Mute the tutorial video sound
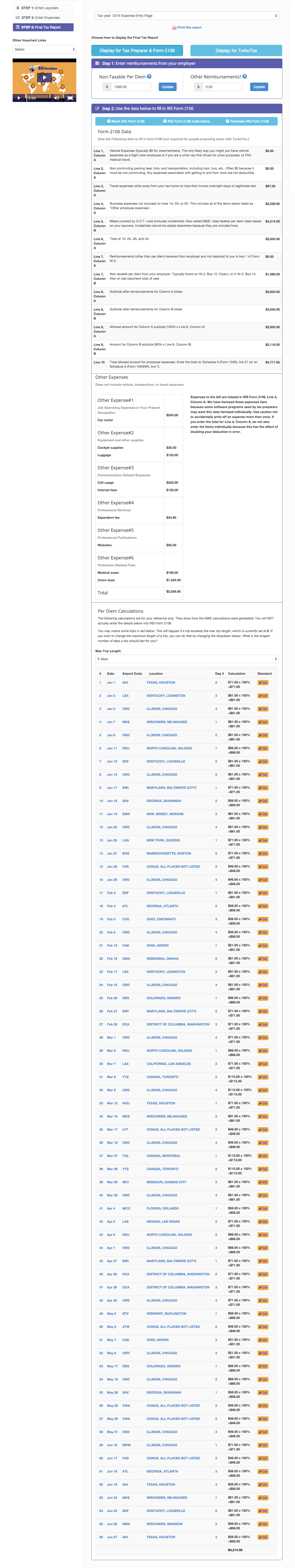295x1568 pixels. (56, 98)
